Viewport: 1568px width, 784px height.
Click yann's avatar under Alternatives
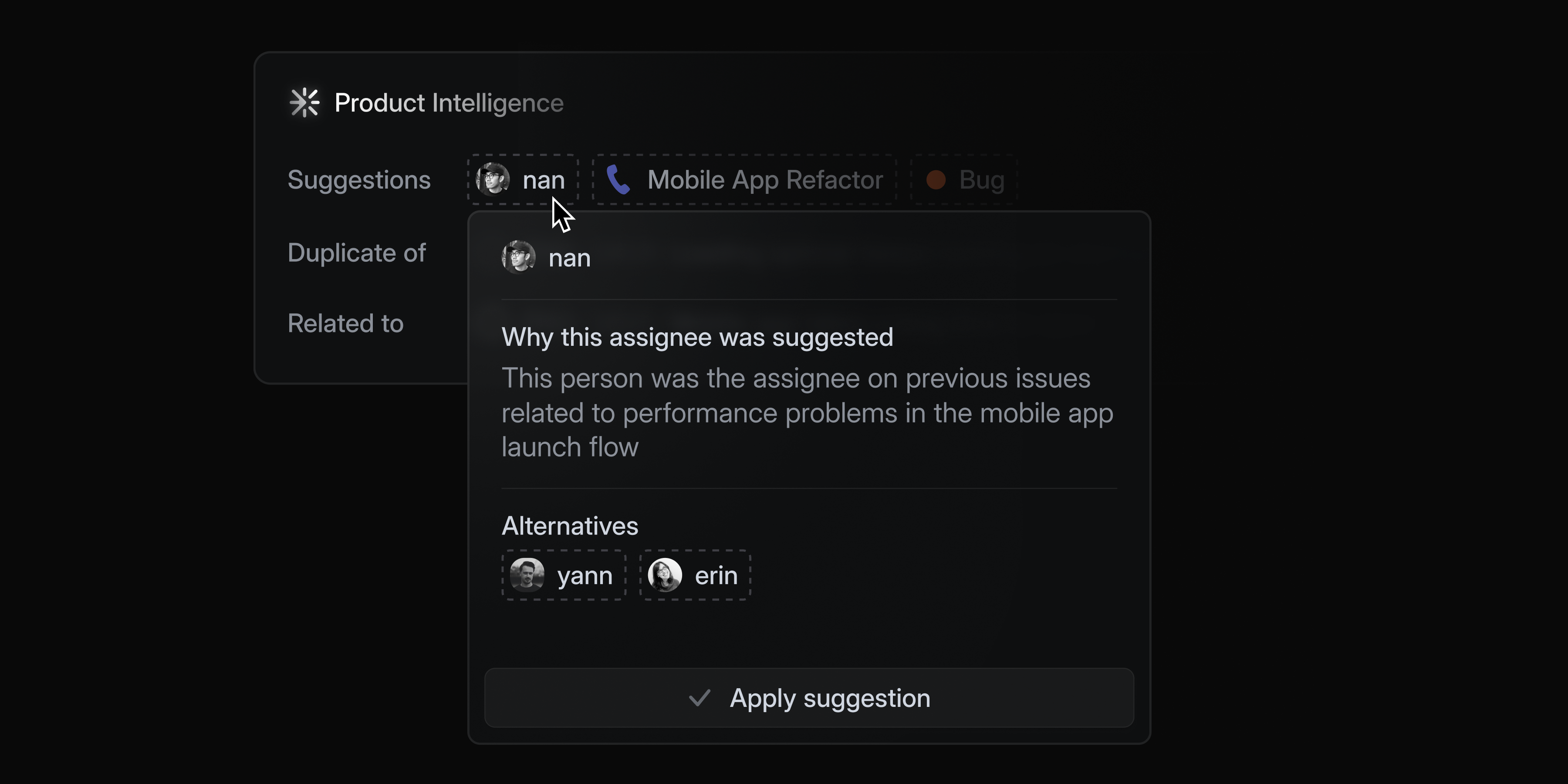point(527,575)
